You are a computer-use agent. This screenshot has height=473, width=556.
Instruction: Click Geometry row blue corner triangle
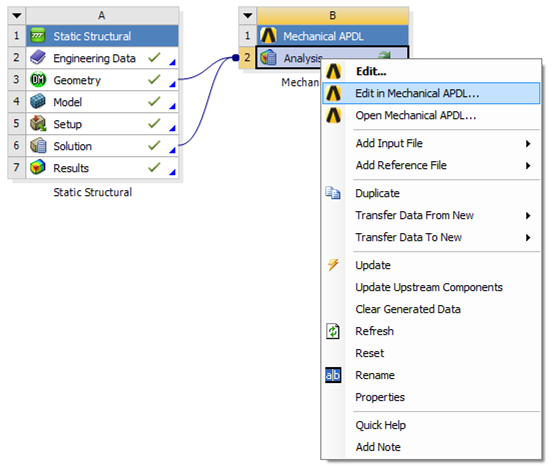tap(173, 84)
